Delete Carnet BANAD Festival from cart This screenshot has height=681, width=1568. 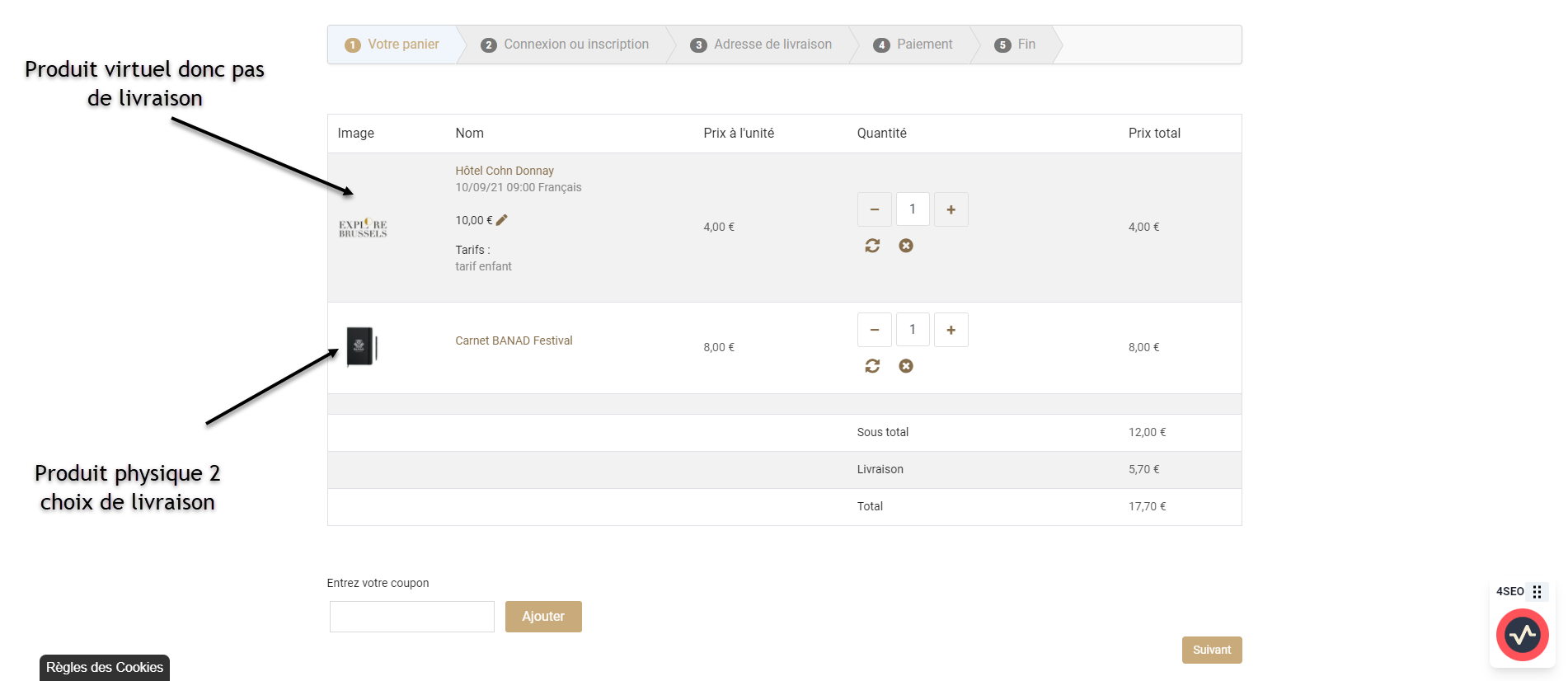click(906, 366)
